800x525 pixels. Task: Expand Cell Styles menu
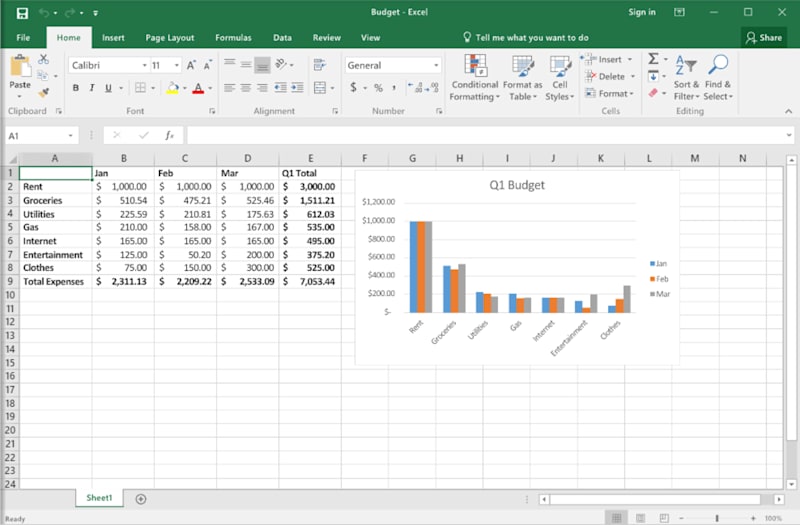560,78
